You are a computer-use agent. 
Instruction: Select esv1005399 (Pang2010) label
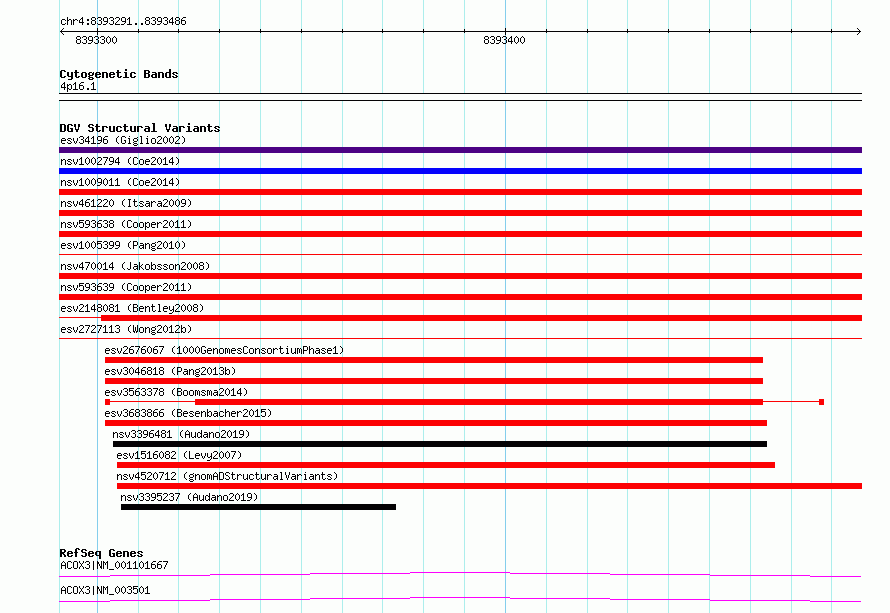[123, 245]
